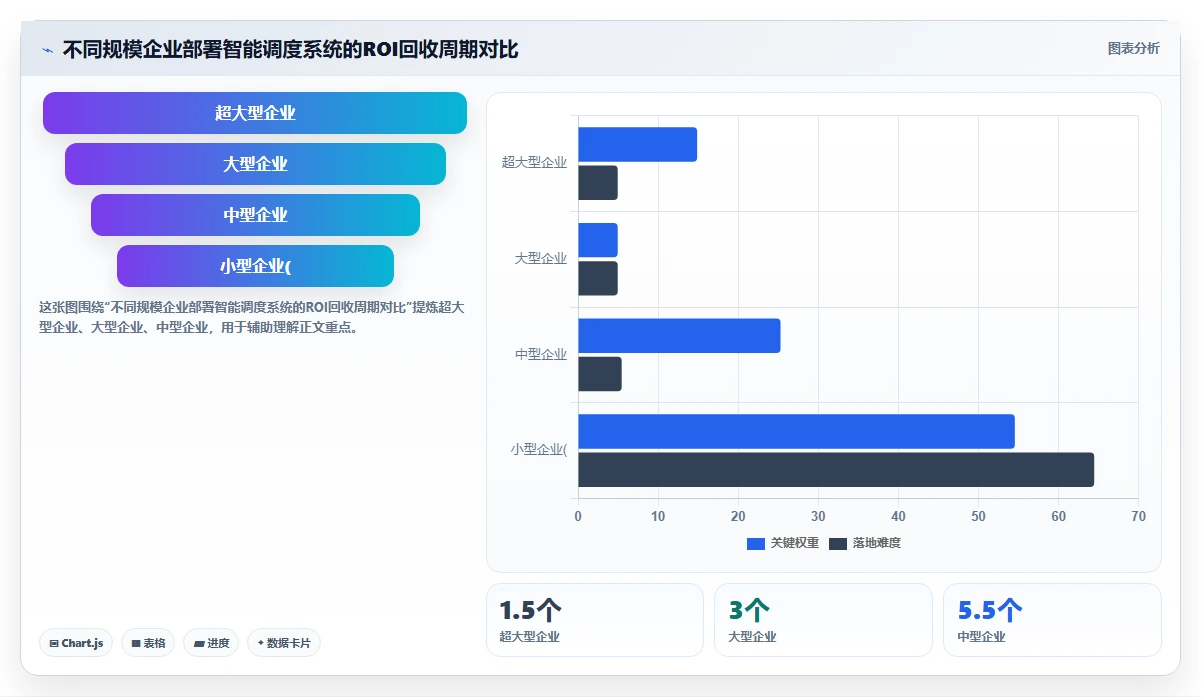Click the chart icon beside the title
Viewport: 1201px width, 697px height.
(47, 49)
